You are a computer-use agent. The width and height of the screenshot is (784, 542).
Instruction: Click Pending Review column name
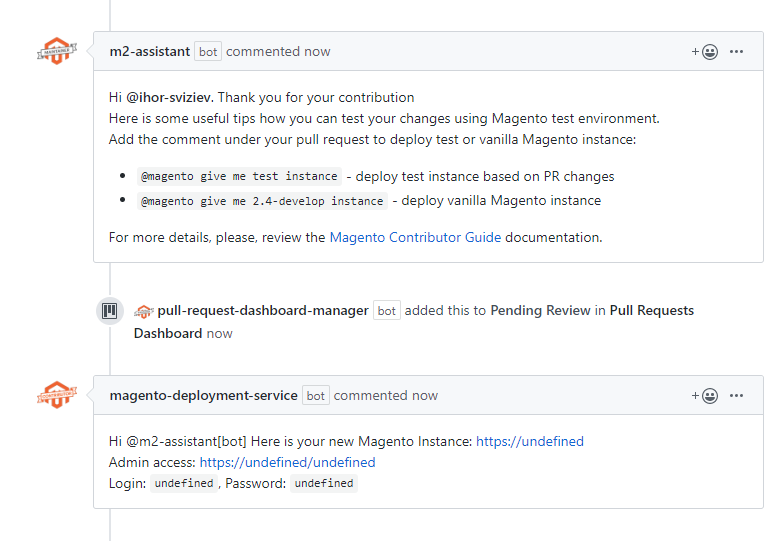coord(540,310)
